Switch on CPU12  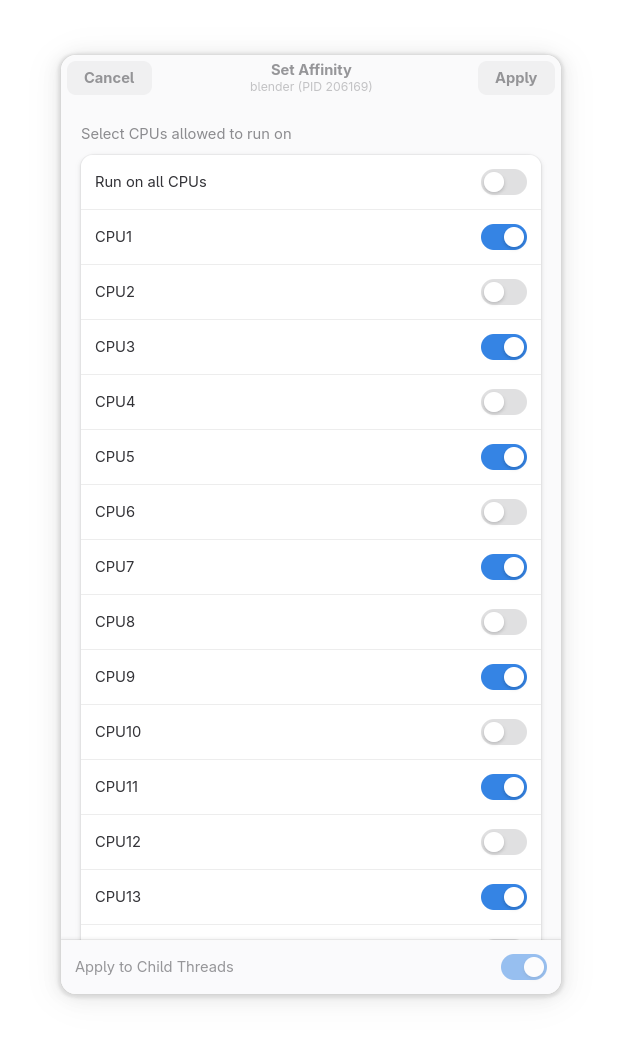503,842
